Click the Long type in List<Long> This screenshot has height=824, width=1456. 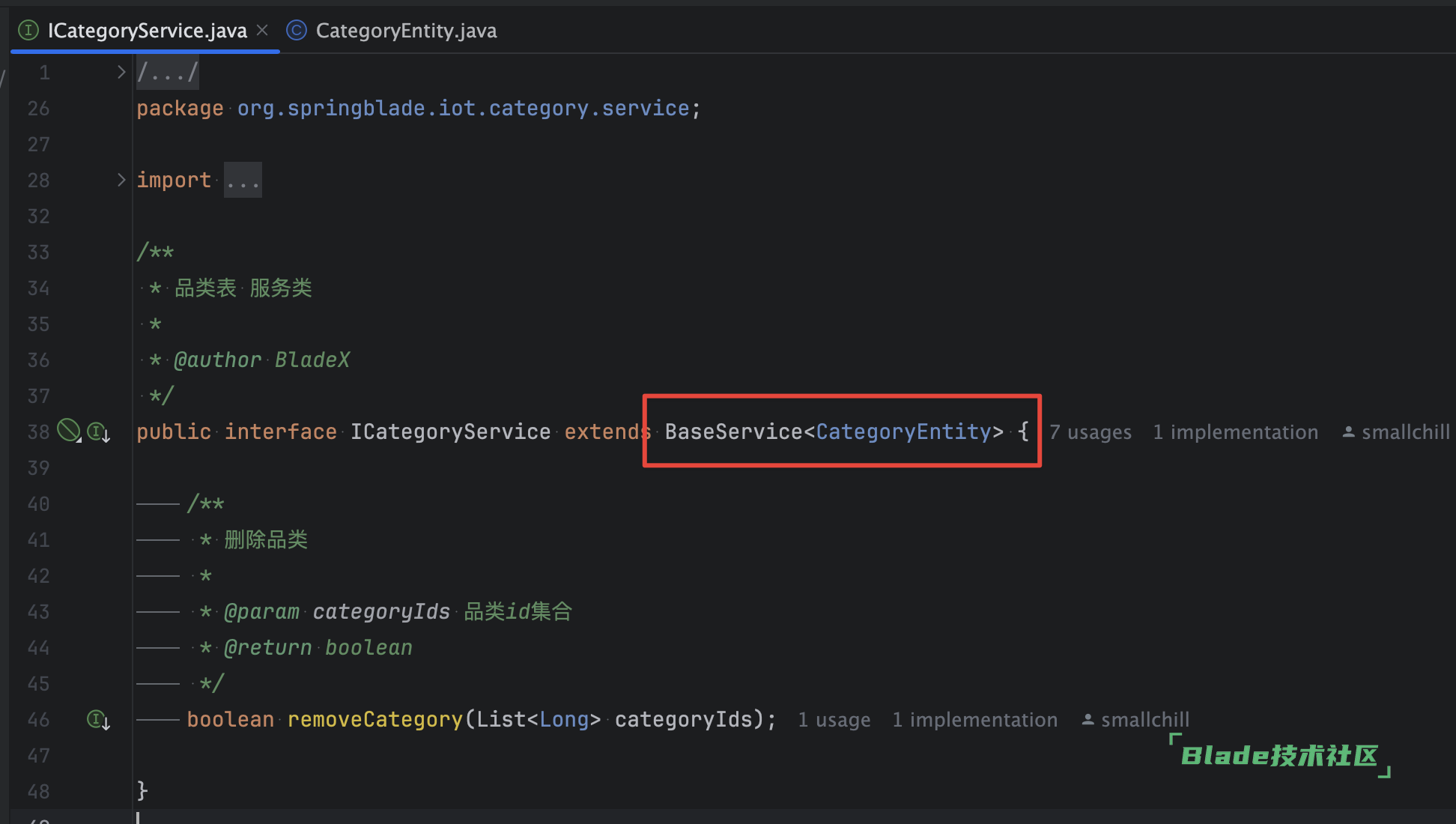coord(565,720)
